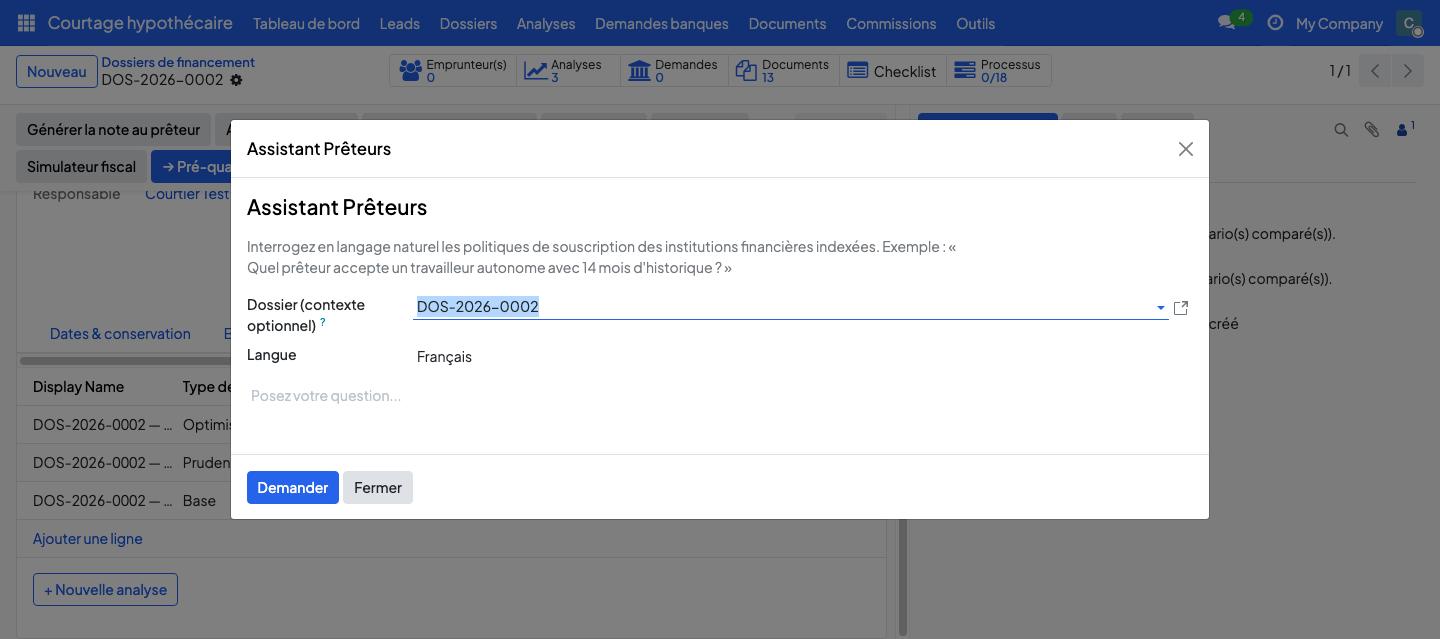1440x639 pixels.
Task: Click the gear icon beside DOS-2026-0002
Action: pyautogui.click(x=236, y=80)
